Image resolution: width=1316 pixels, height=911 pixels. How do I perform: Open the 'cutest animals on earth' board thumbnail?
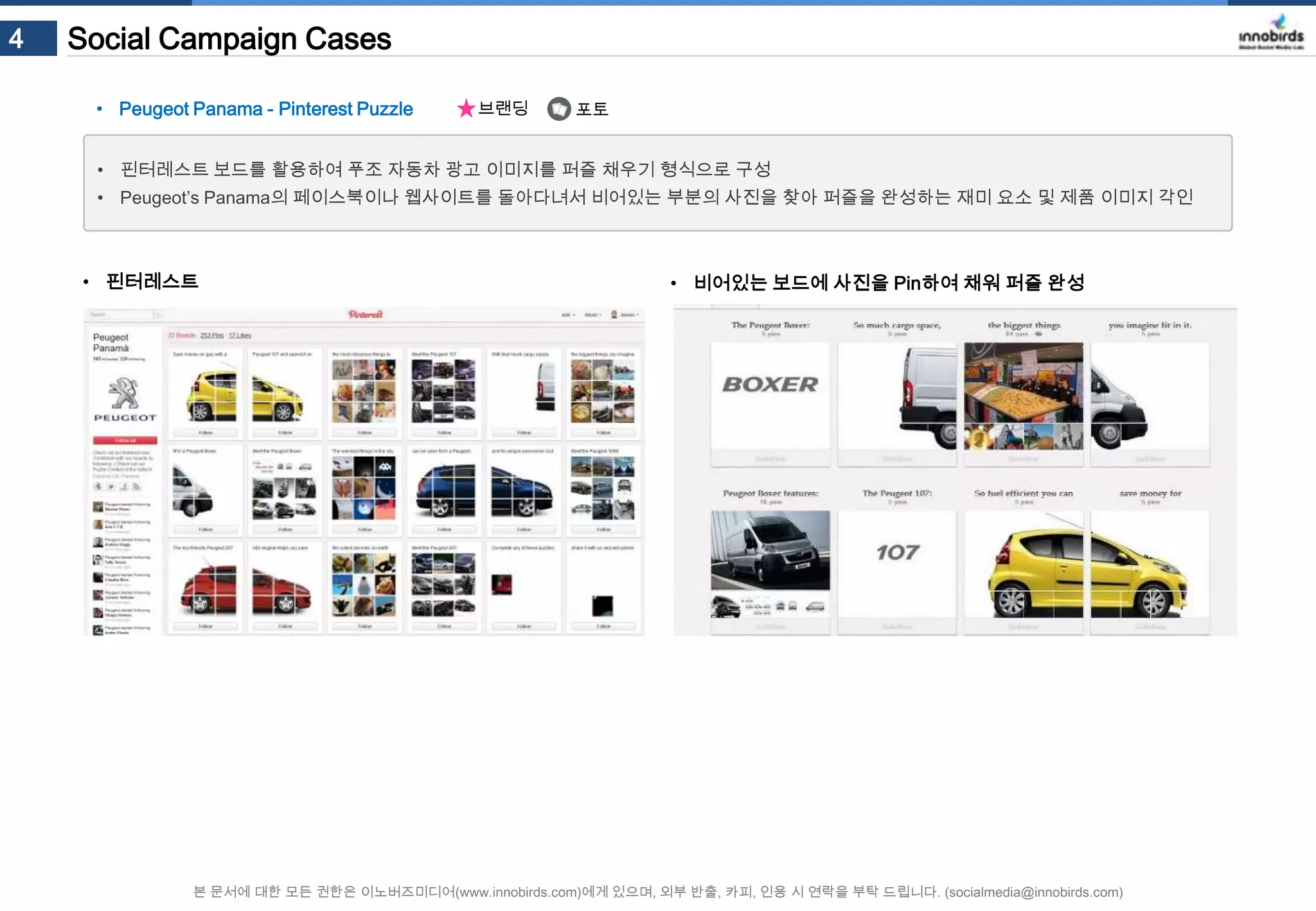[x=364, y=585]
